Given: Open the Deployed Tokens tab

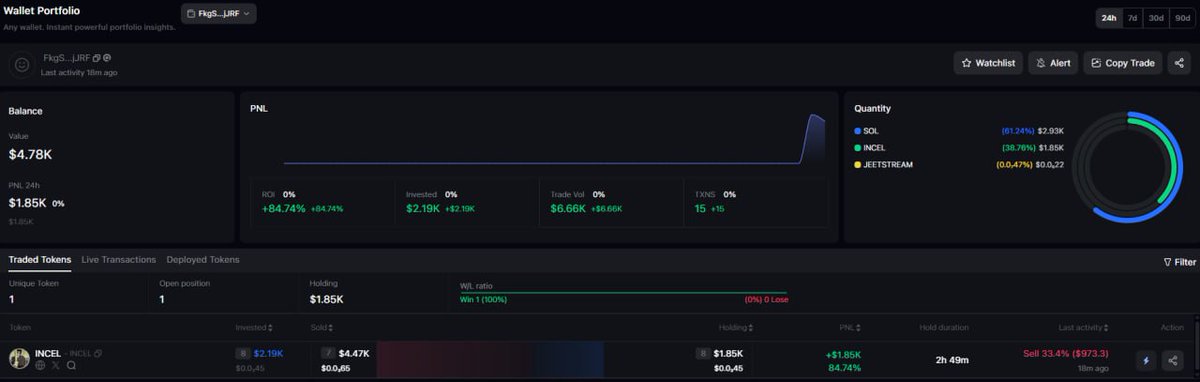Looking at the screenshot, I should click(203, 260).
